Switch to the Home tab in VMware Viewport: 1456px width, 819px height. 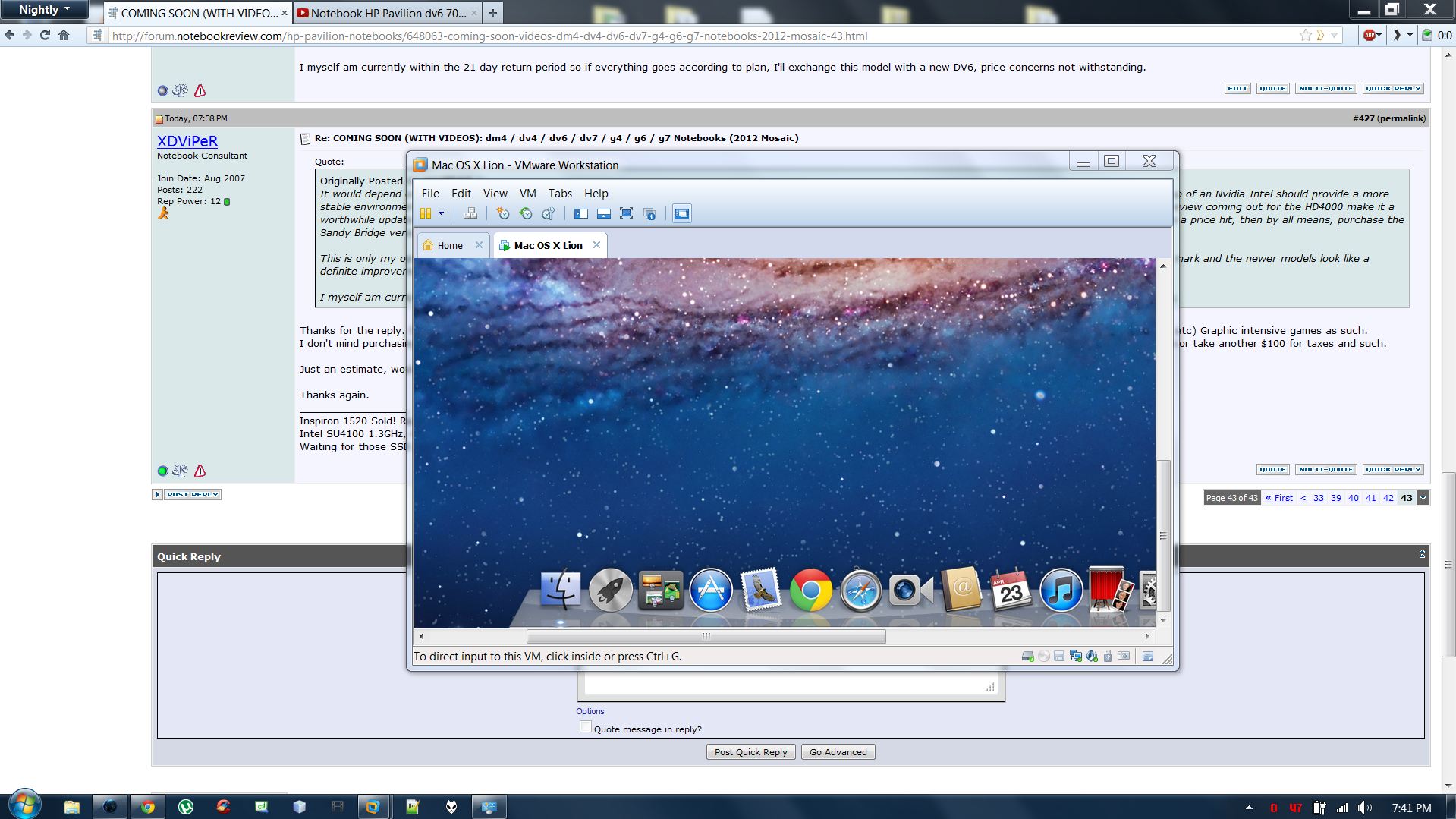[x=450, y=245]
